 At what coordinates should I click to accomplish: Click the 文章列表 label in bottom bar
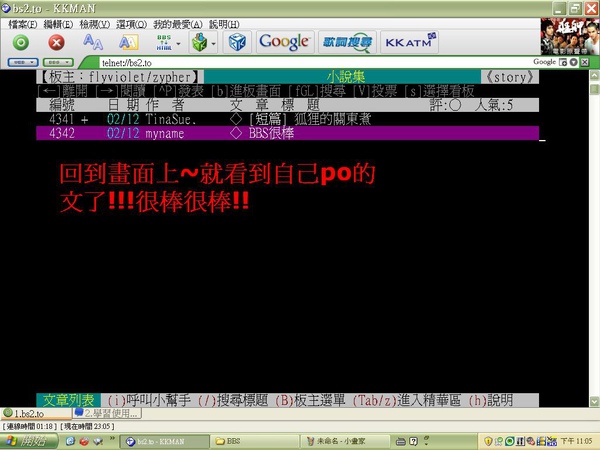68,400
